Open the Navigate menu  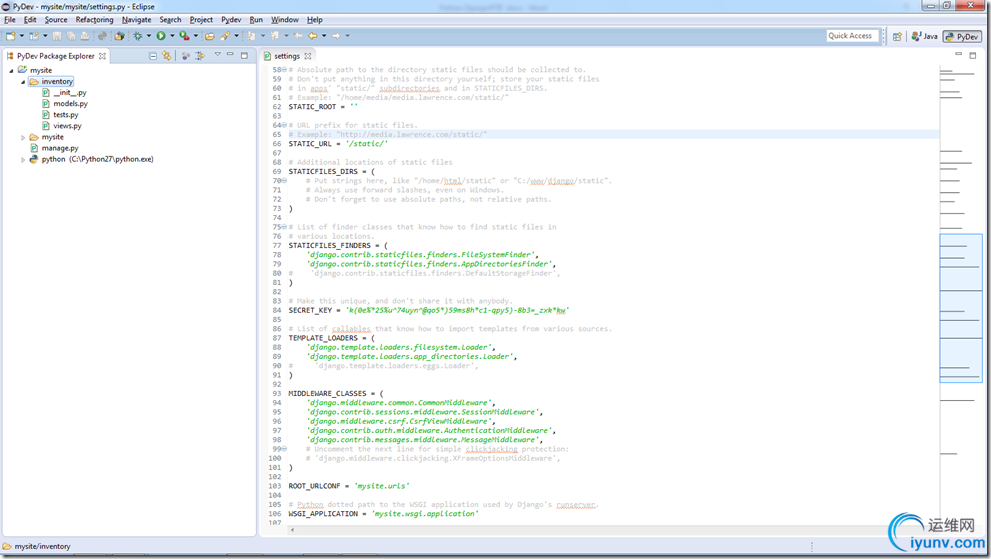(137, 20)
